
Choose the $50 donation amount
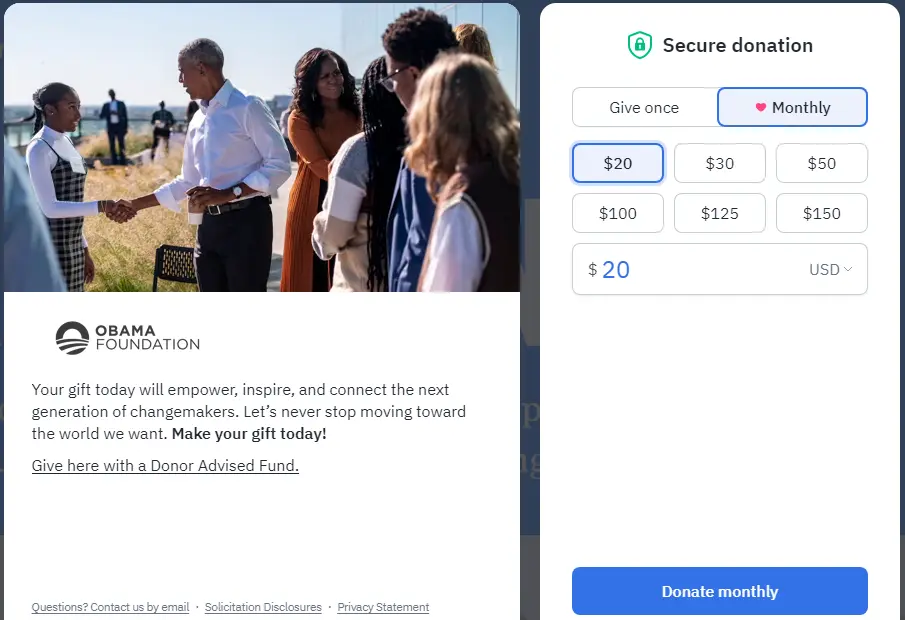[x=821, y=163]
